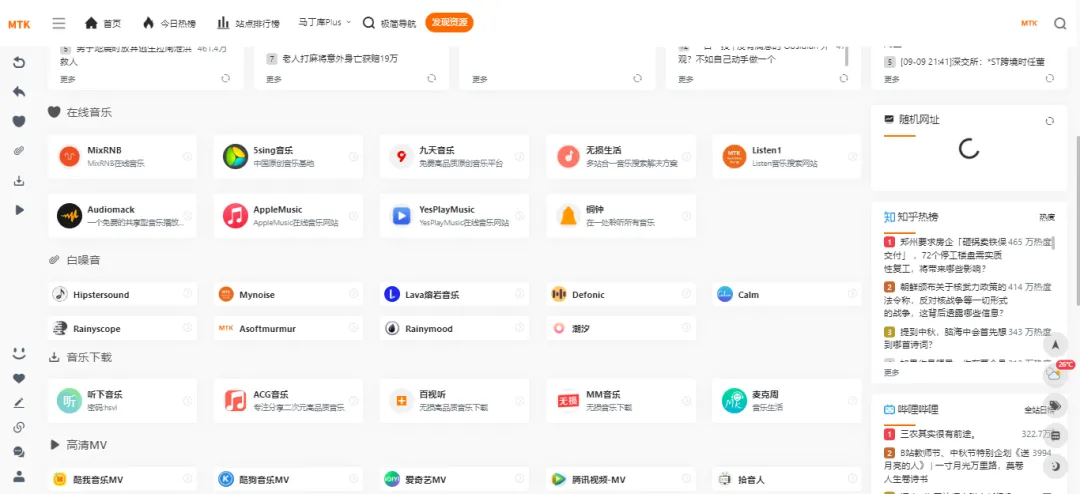Click the 铜钟 bell icon
Screen dimensions: 1080x494
tap(568, 216)
